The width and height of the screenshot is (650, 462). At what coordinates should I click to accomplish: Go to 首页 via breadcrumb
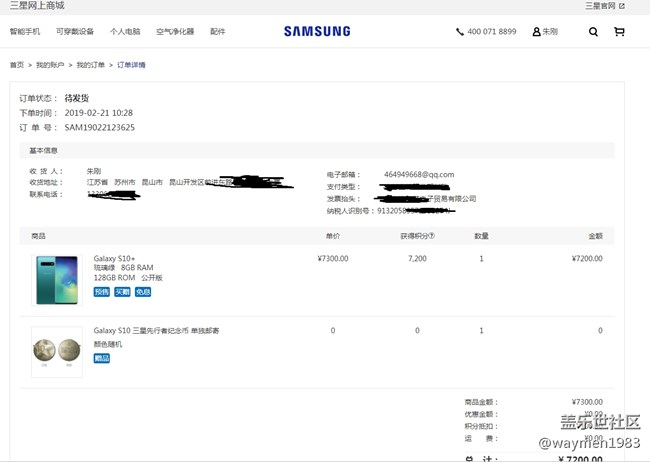17,65
